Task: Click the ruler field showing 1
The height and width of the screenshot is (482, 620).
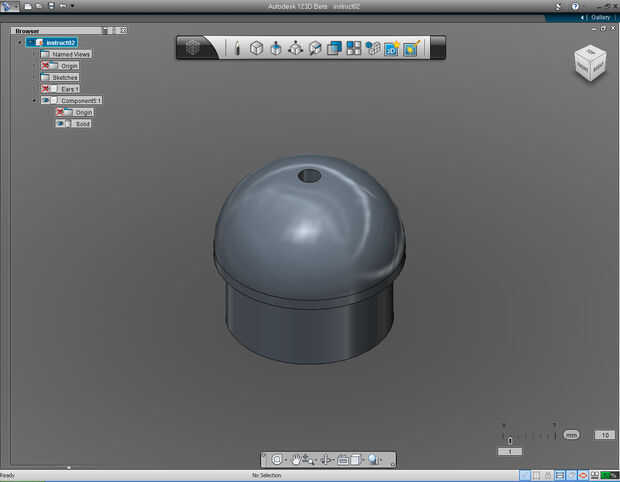Action: 510,451
